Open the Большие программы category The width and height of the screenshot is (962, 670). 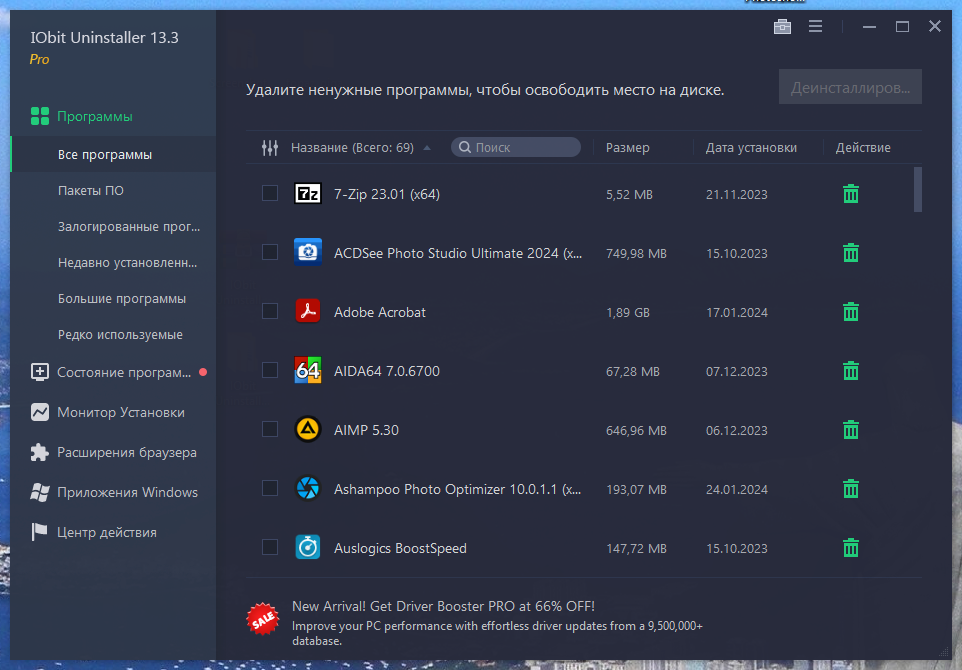pos(113,299)
